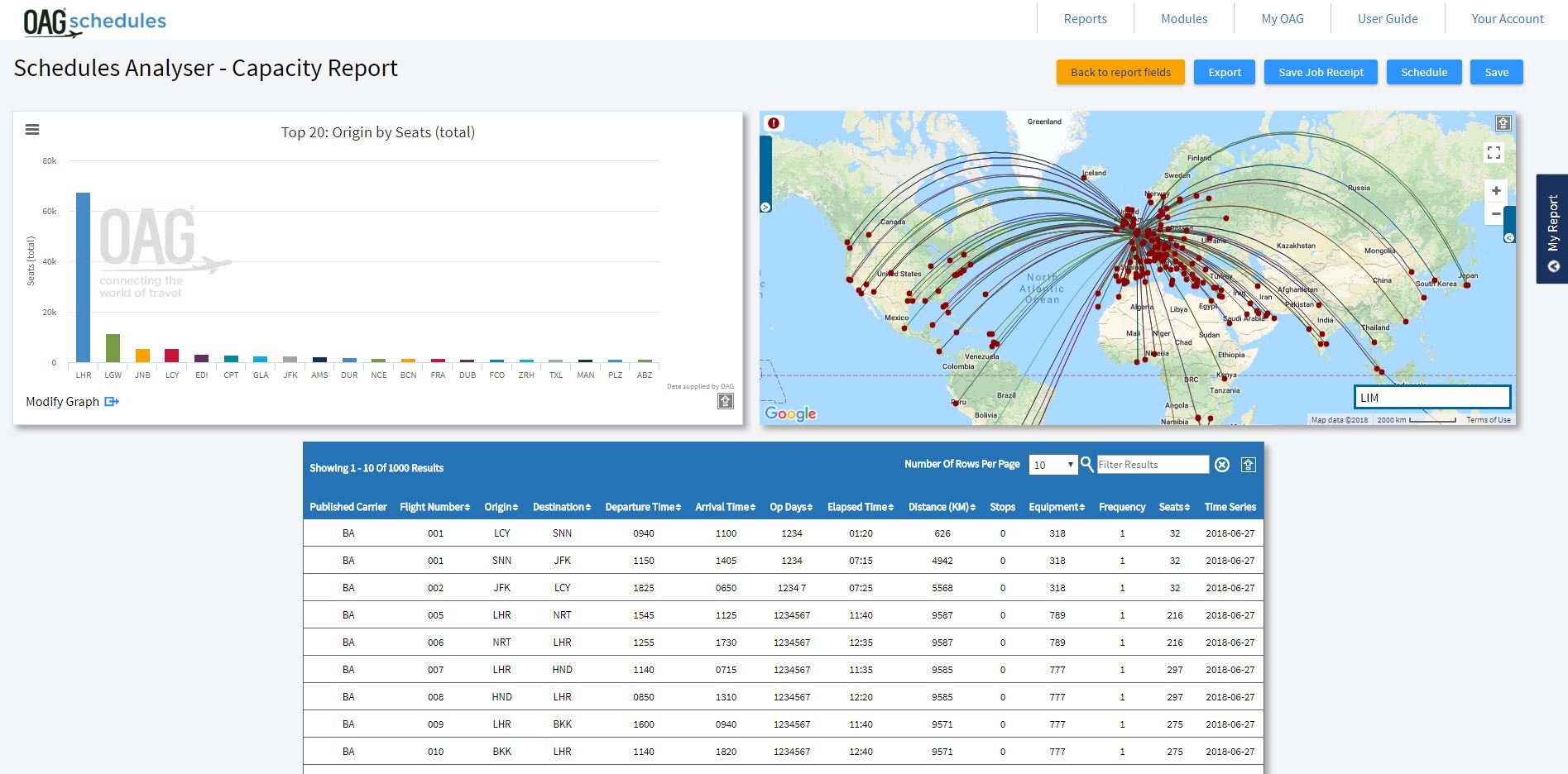The image size is (1568, 774).
Task: Open the Reports menu
Action: [1085, 19]
